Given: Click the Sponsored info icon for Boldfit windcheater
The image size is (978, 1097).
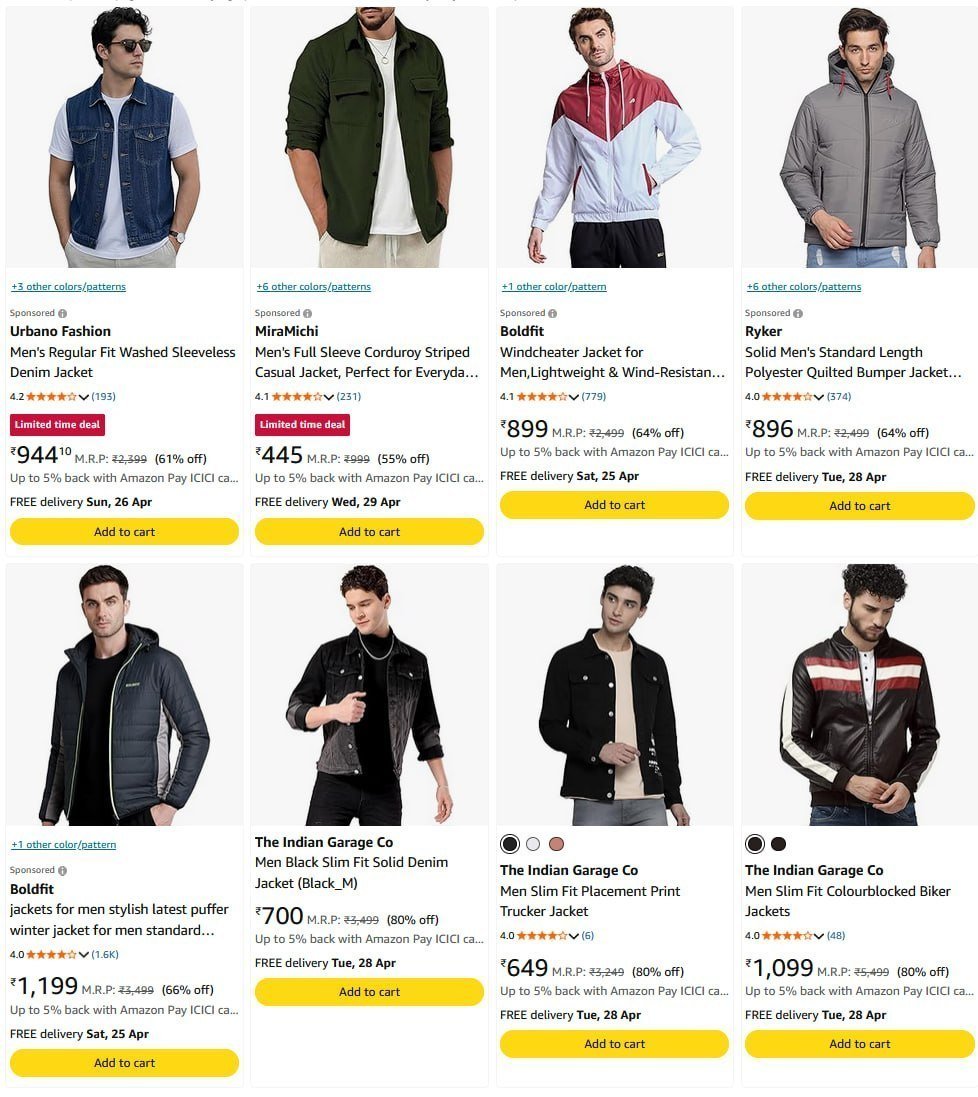Looking at the screenshot, I should (553, 313).
